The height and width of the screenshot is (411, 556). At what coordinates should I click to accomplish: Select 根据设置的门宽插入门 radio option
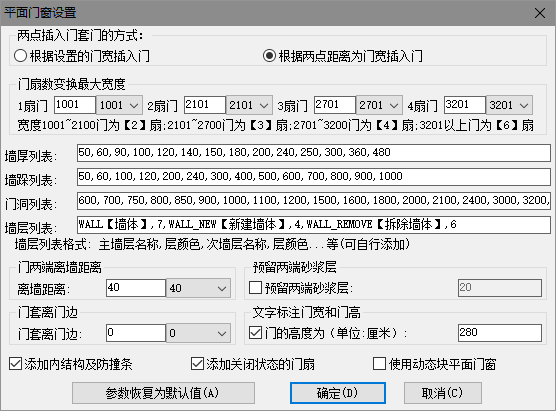[82, 56]
